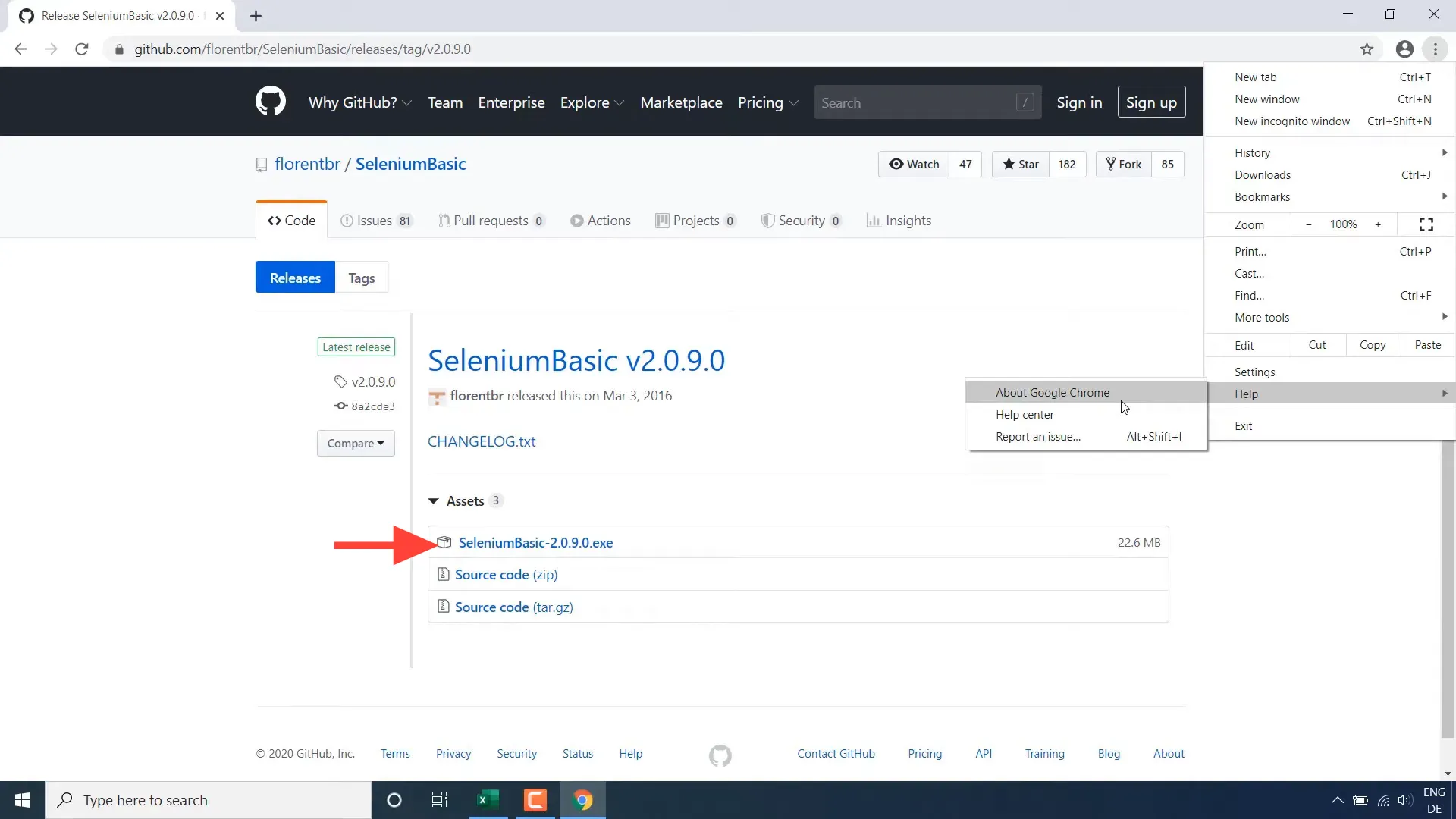This screenshot has height=819, width=1456.
Task: Open the Chrome profile avatar icon
Action: click(x=1404, y=49)
